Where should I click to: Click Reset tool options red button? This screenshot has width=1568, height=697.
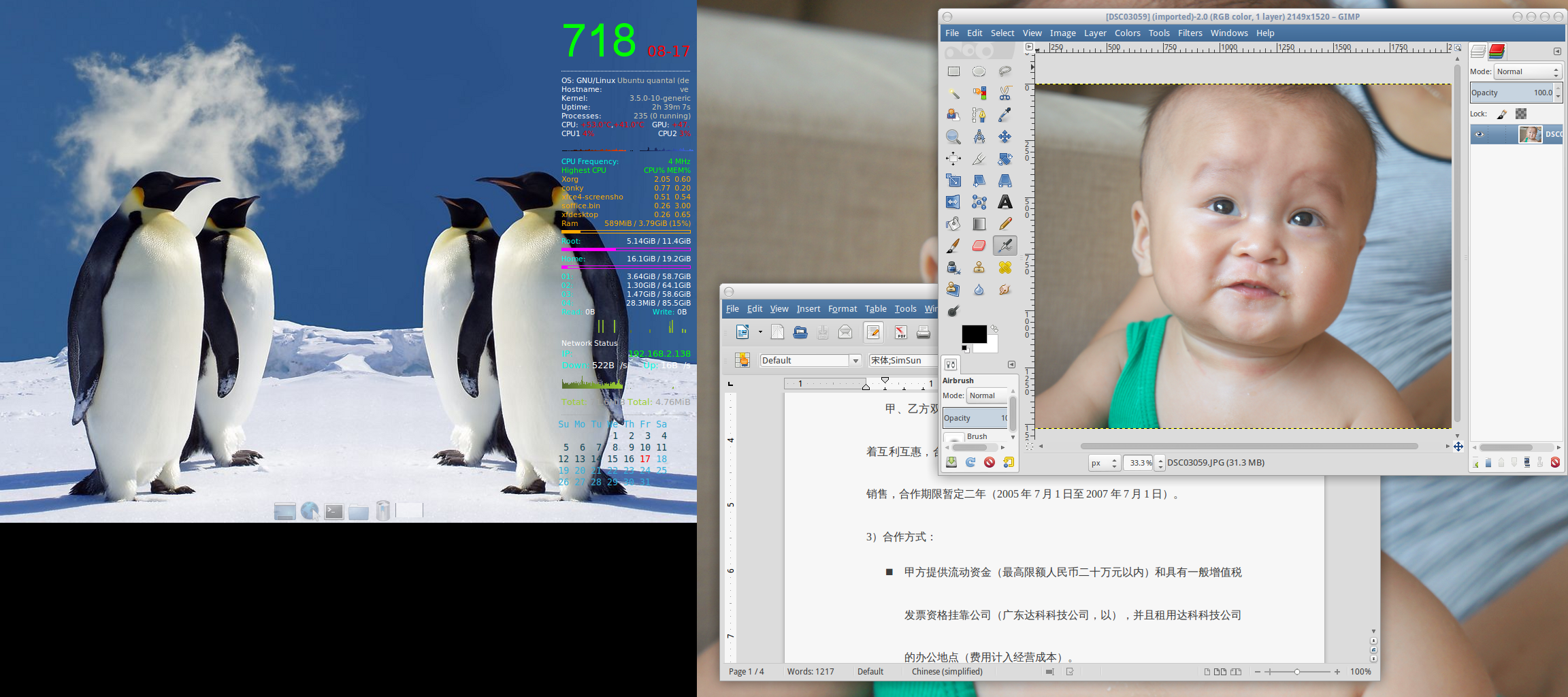click(x=990, y=462)
